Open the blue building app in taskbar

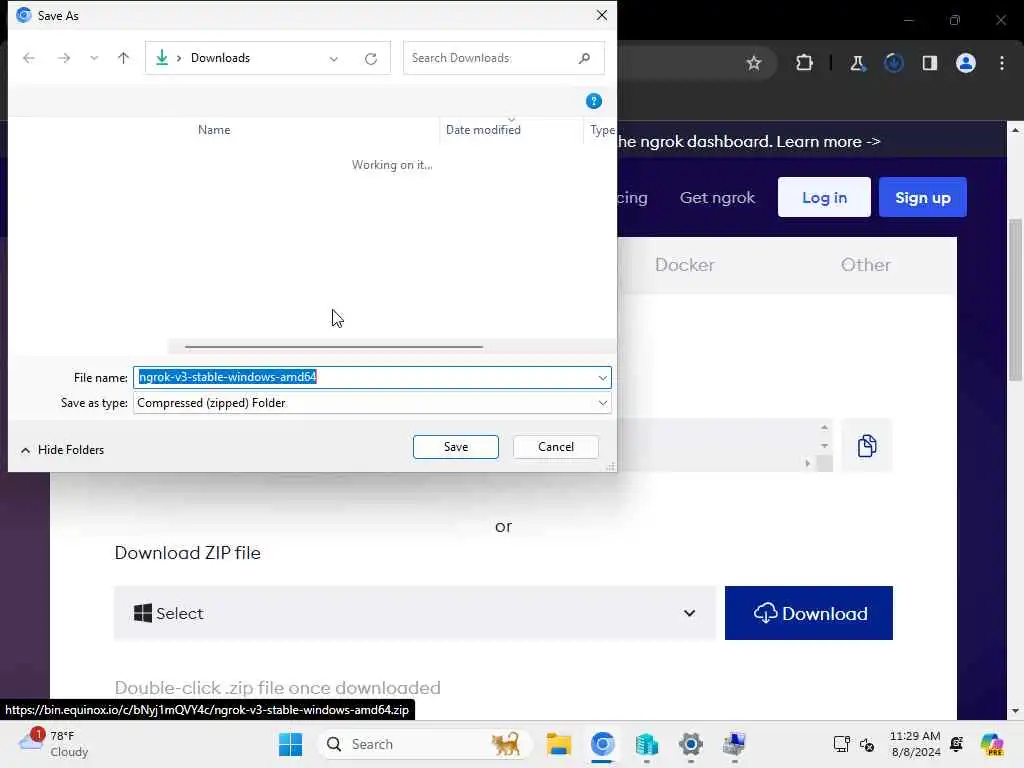(x=647, y=744)
